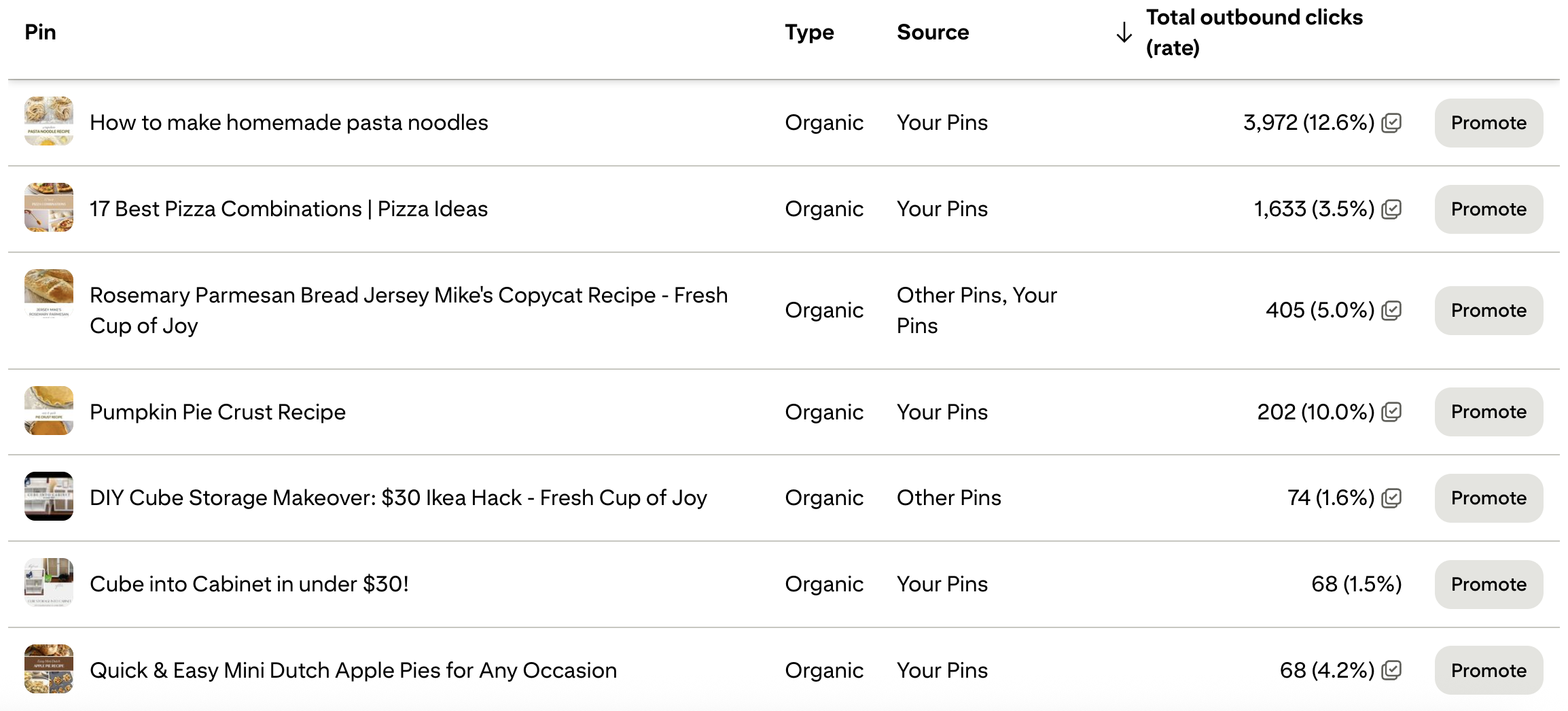Open the DIY Cube Storage Makeover thumbnail
The width and height of the screenshot is (1568, 711).
click(49, 496)
